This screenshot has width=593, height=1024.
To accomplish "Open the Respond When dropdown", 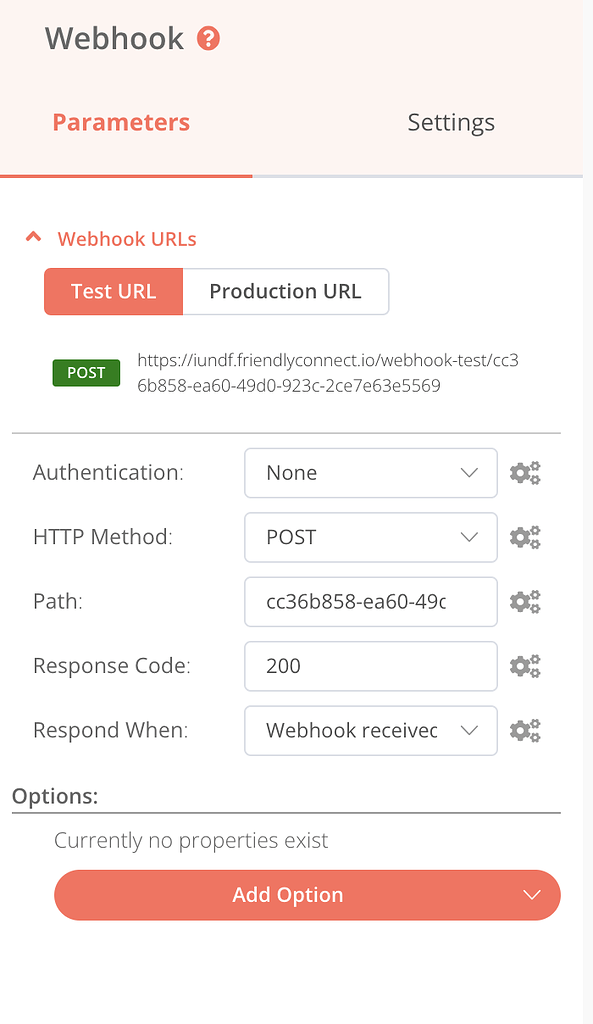I will tap(370, 730).
